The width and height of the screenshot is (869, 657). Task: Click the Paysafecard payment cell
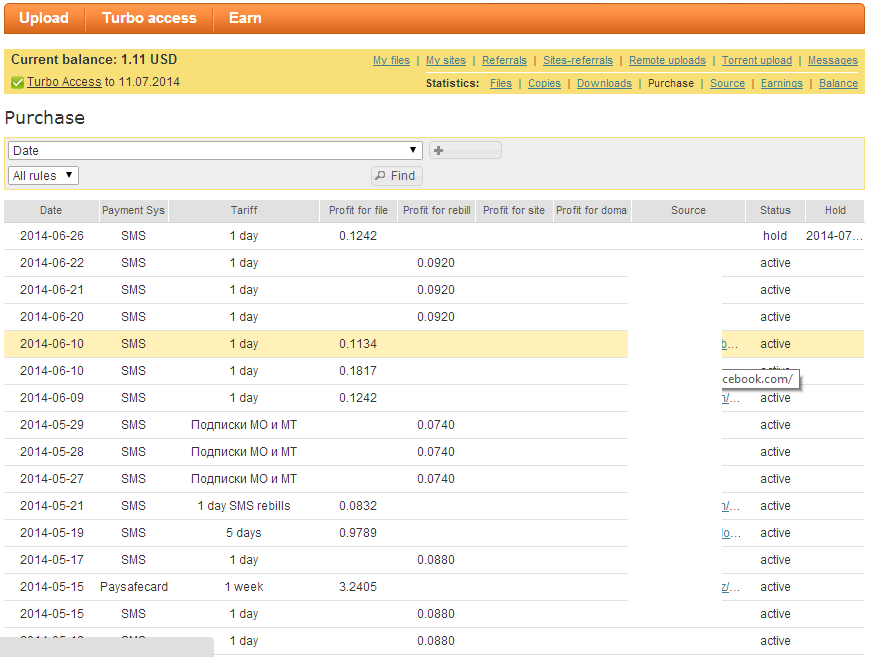point(134,587)
